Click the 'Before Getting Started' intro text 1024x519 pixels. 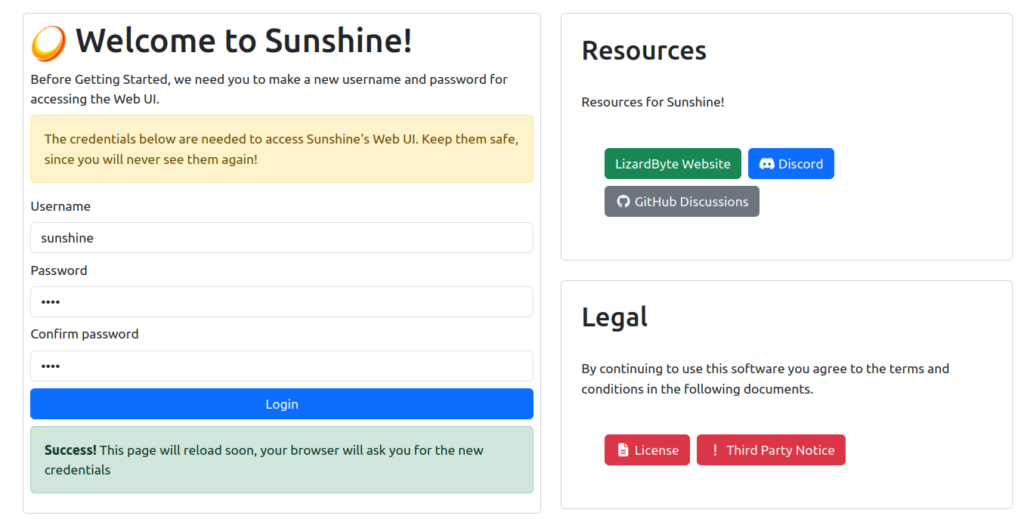[x=269, y=89]
